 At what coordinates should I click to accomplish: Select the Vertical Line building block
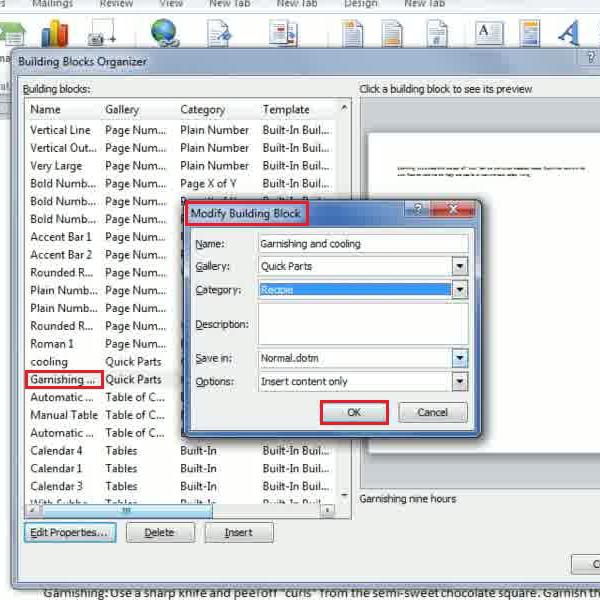pyautogui.click(x=181, y=130)
